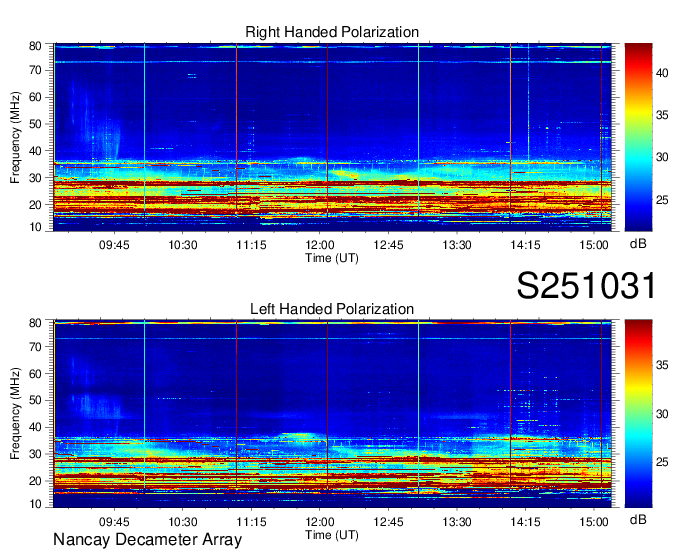Screen dimensions: 680x552
Task: Click the S251031 observation label
Action: [585, 286]
